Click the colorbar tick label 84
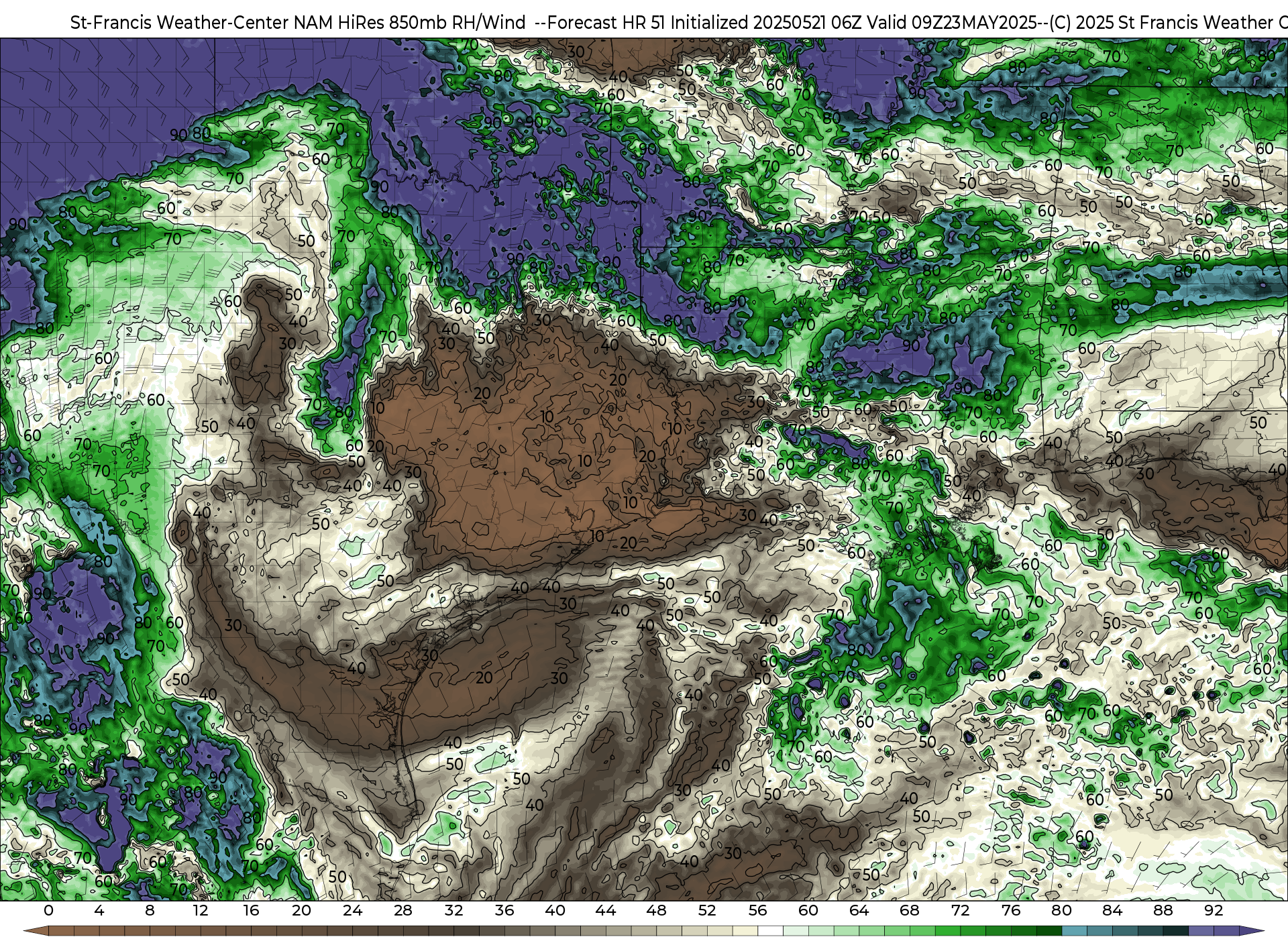Screen dimensions: 1288x939 (x=1112, y=910)
